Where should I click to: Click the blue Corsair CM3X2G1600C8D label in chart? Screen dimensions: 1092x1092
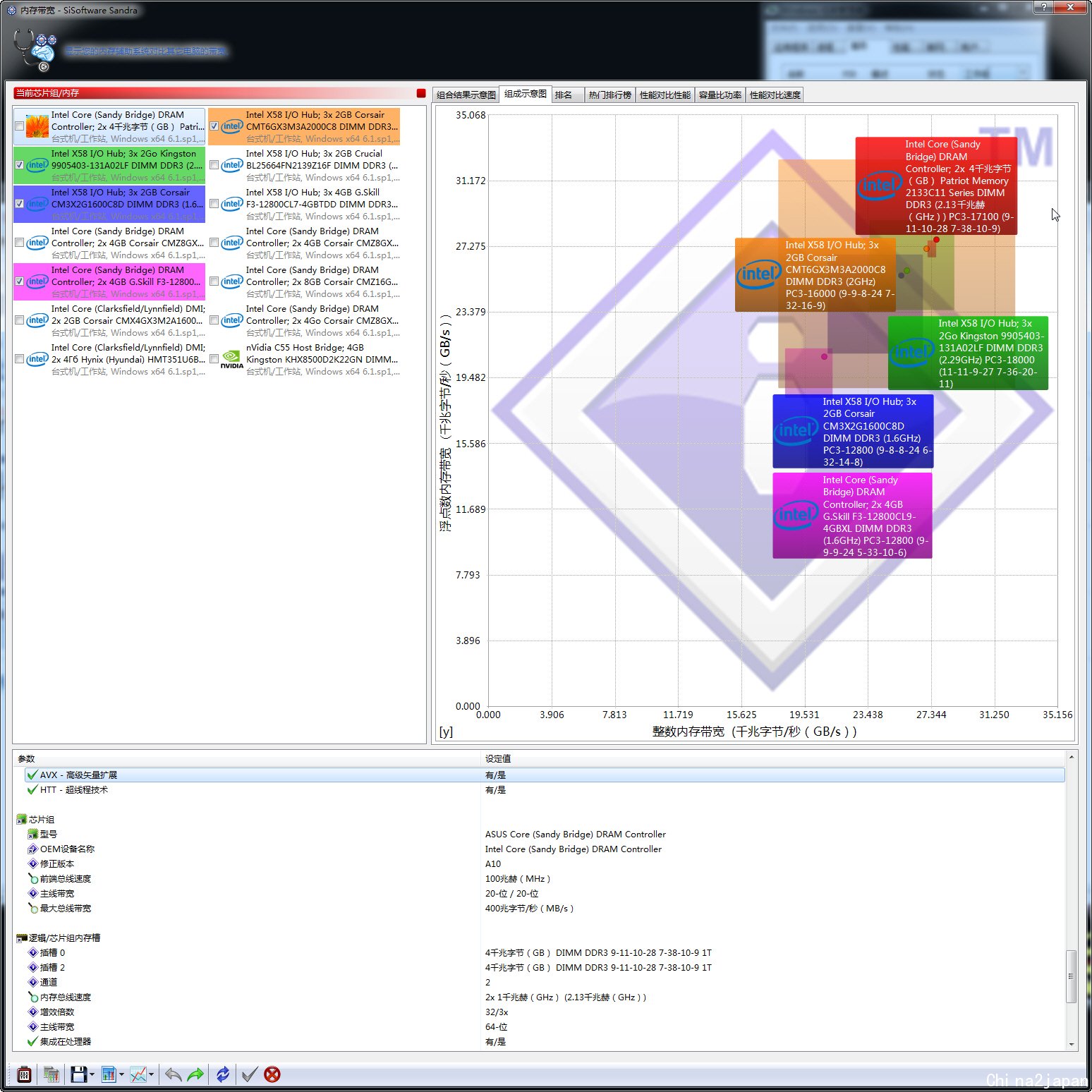click(x=853, y=432)
